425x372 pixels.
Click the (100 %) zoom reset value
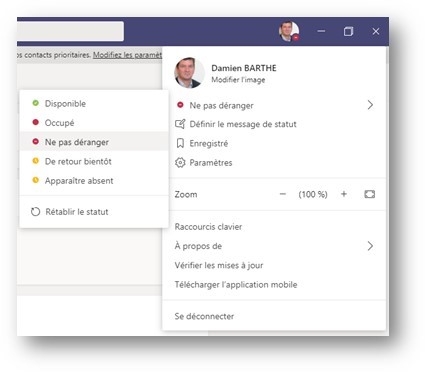tap(313, 194)
